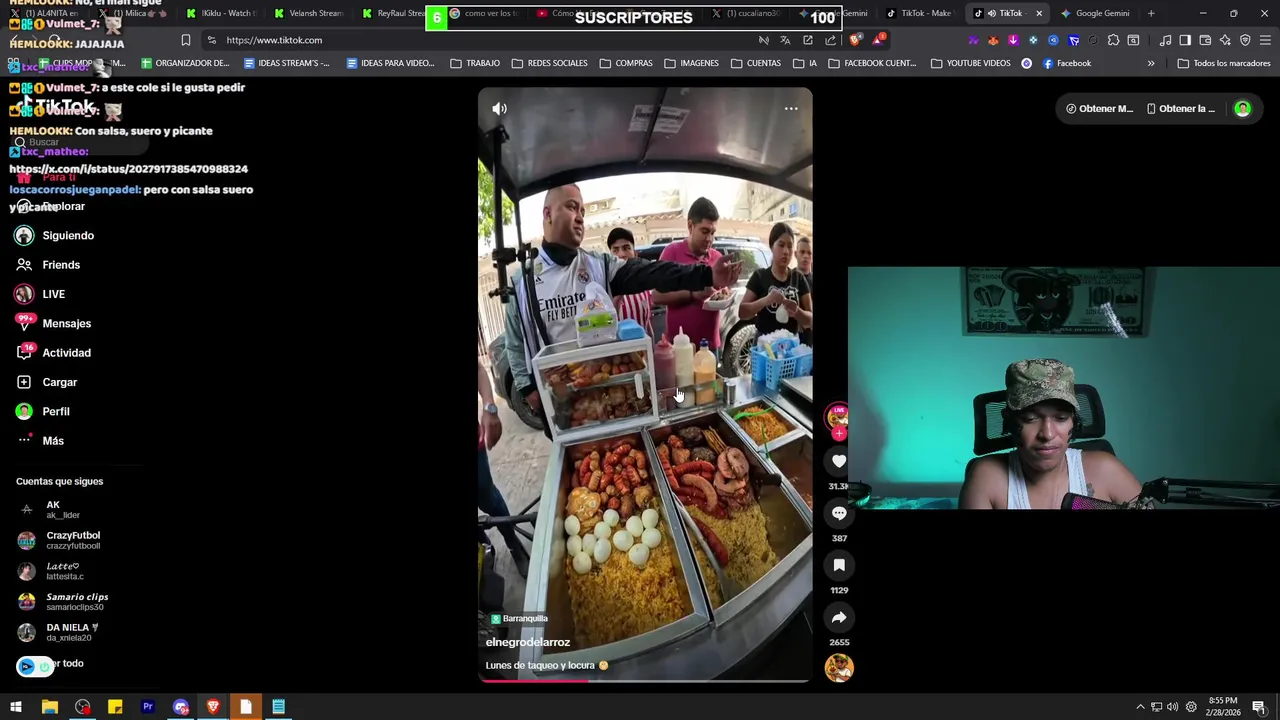Open the browser extensions puzzle icon
Viewport: 1280px width, 720px height.
[x=1113, y=40]
